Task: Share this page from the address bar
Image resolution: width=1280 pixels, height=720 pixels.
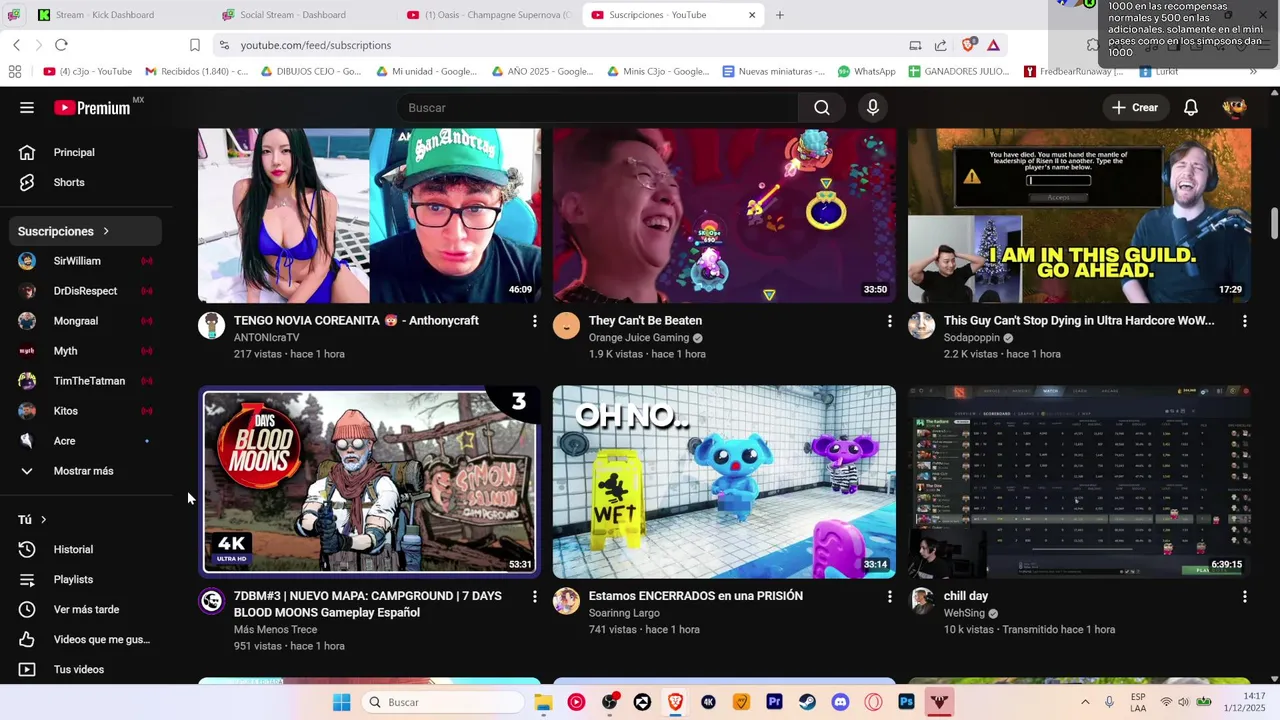Action: click(x=941, y=45)
